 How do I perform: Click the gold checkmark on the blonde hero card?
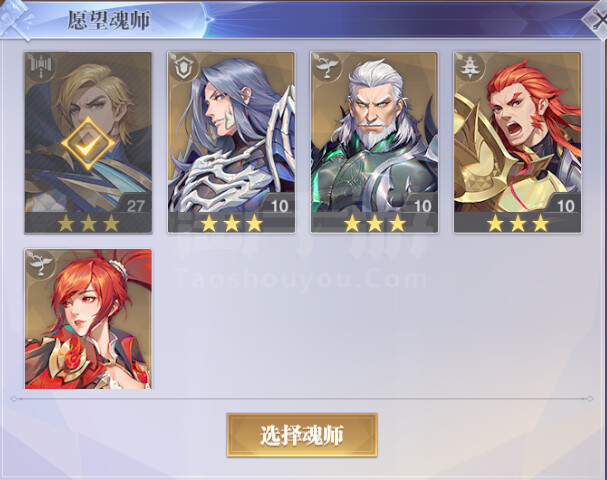pos(88,144)
